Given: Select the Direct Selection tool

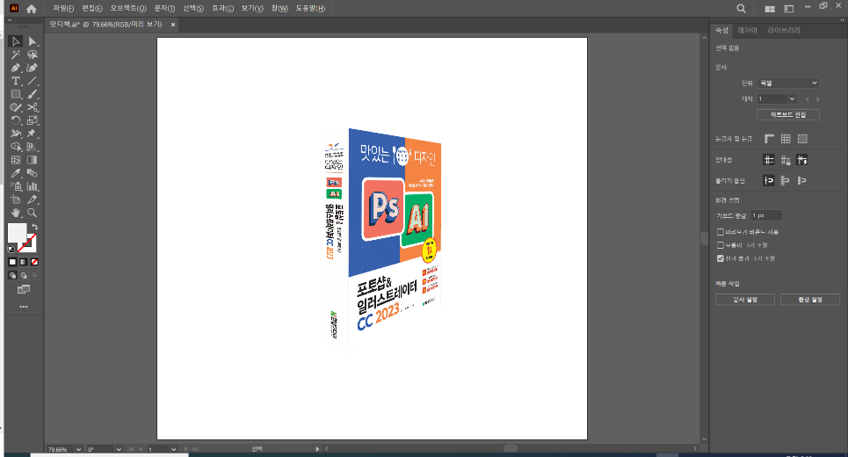Looking at the screenshot, I should click(x=32, y=42).
